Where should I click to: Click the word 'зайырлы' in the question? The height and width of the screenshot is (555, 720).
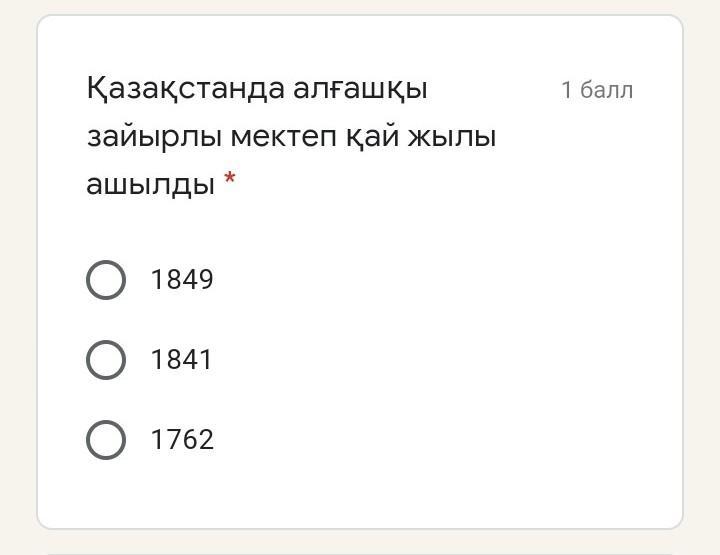point(153,136)
